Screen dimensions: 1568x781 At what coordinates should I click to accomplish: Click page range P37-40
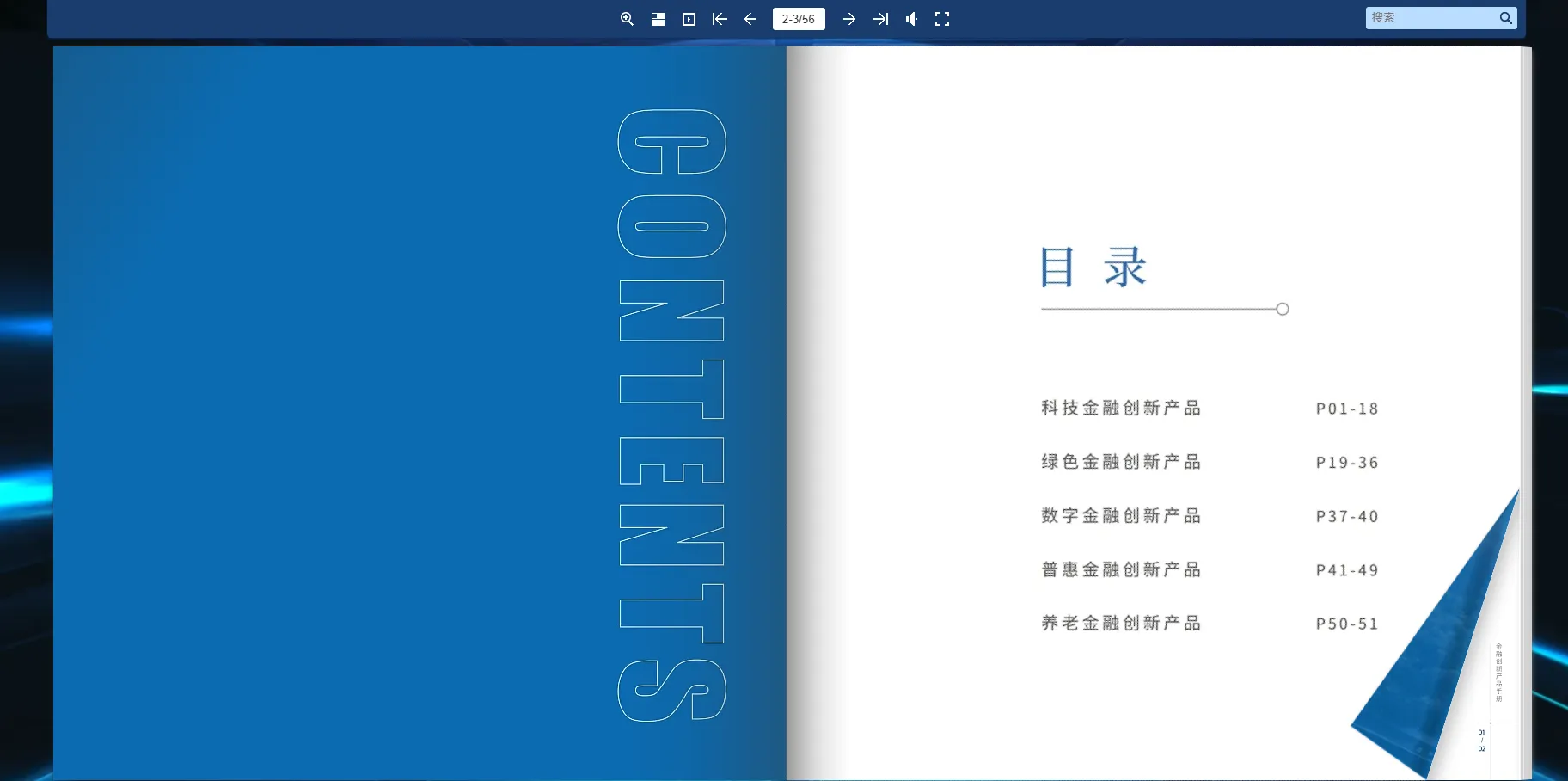coord(1347,517)
